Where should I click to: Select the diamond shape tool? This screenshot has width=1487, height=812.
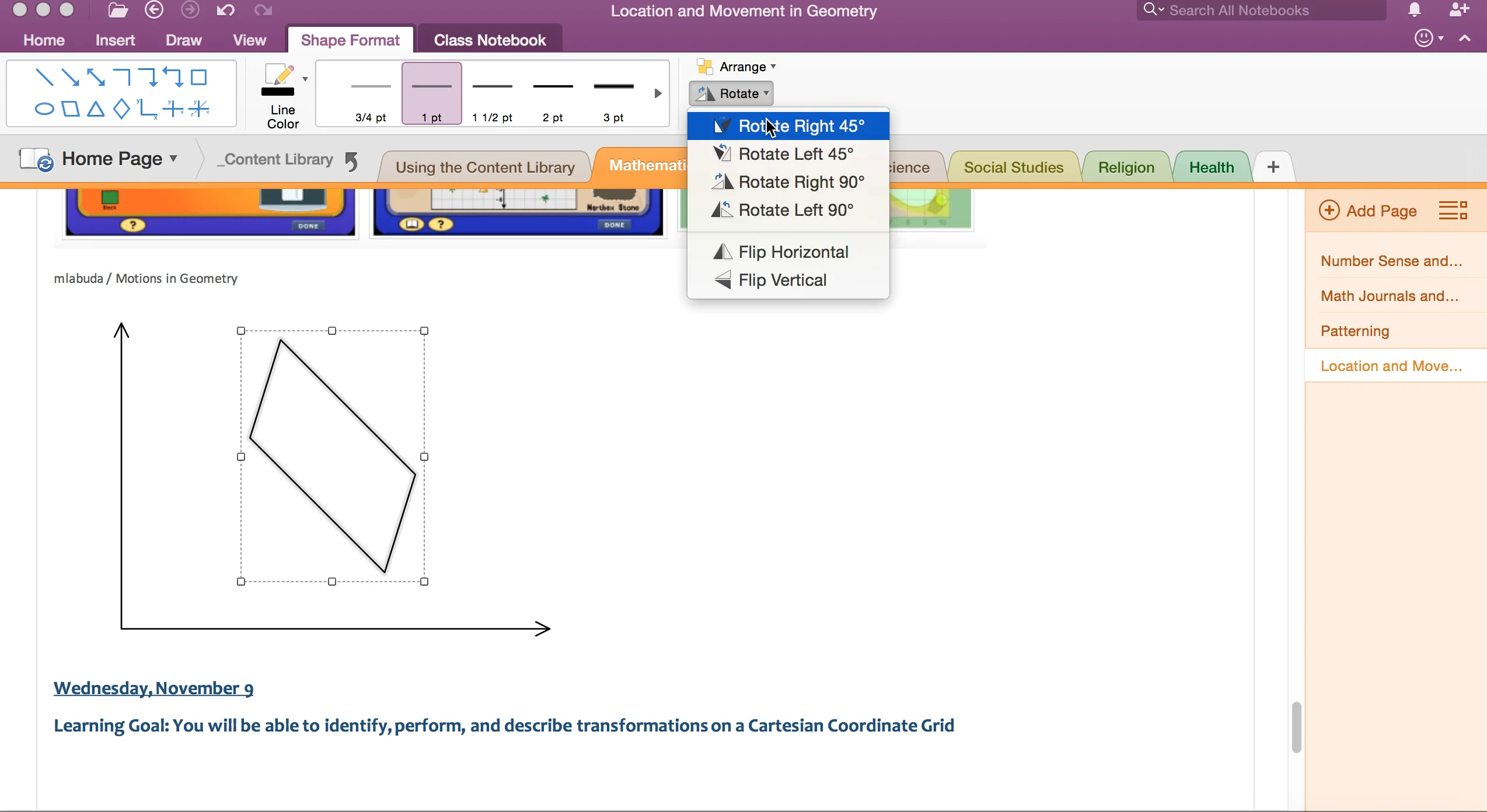coord(121,108)
